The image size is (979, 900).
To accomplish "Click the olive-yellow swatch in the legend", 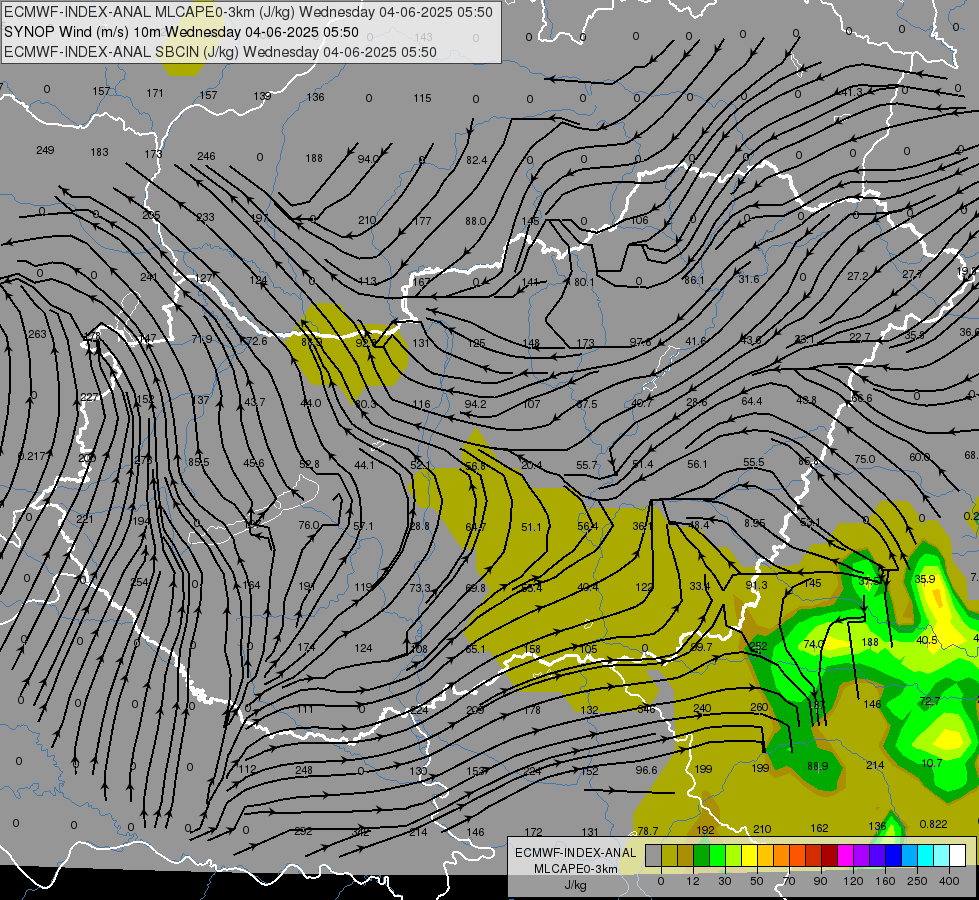I will (x=669, y=856).
